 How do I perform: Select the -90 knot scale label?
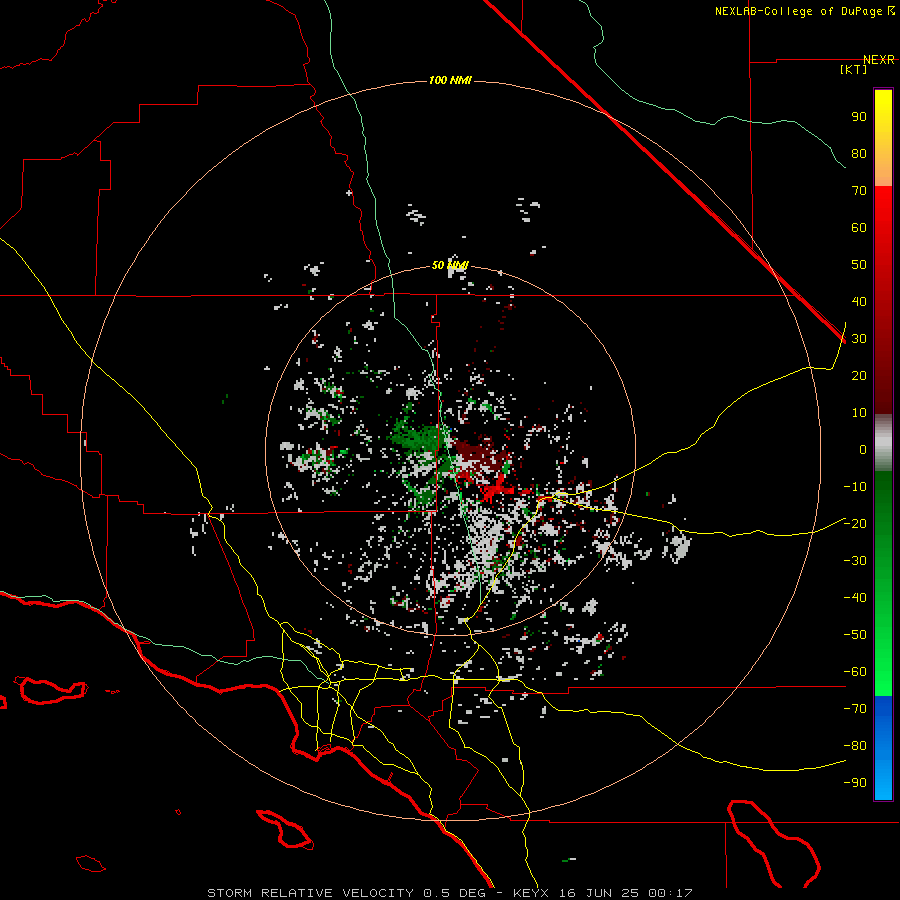point(855,783)
